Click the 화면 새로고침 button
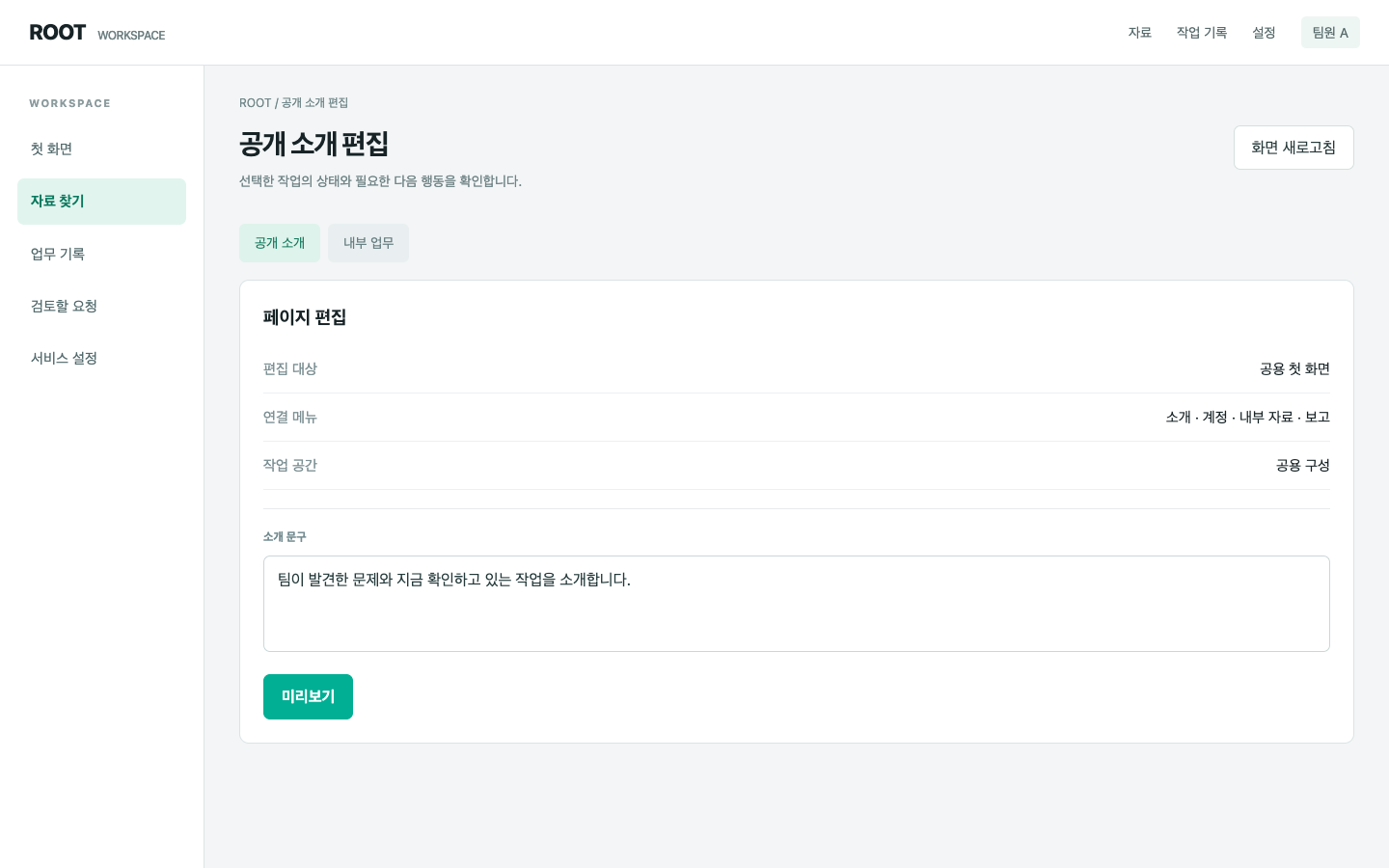 tap(1294, 148)
